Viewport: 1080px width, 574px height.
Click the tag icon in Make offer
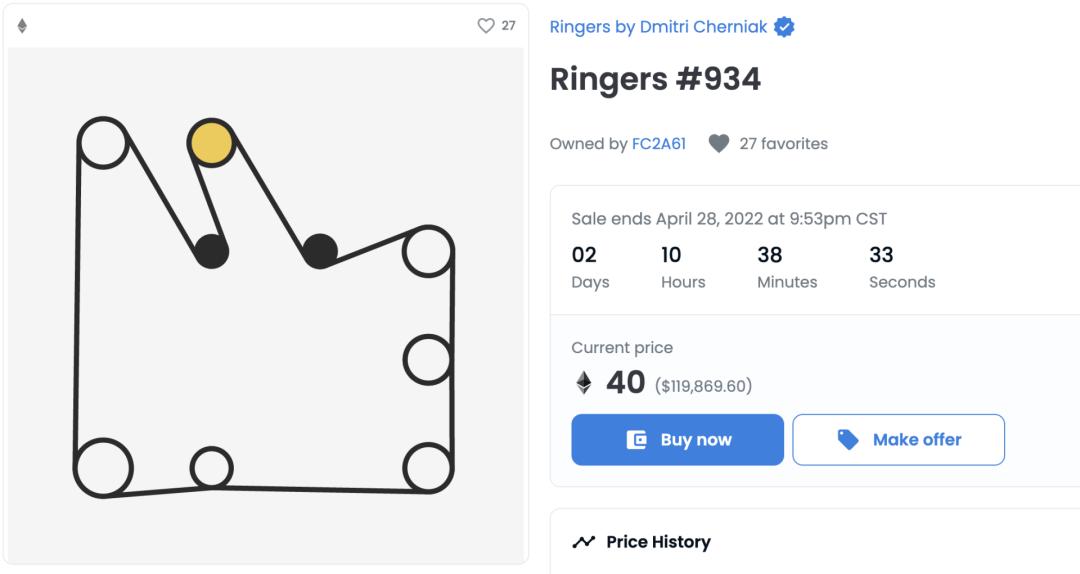848,440
